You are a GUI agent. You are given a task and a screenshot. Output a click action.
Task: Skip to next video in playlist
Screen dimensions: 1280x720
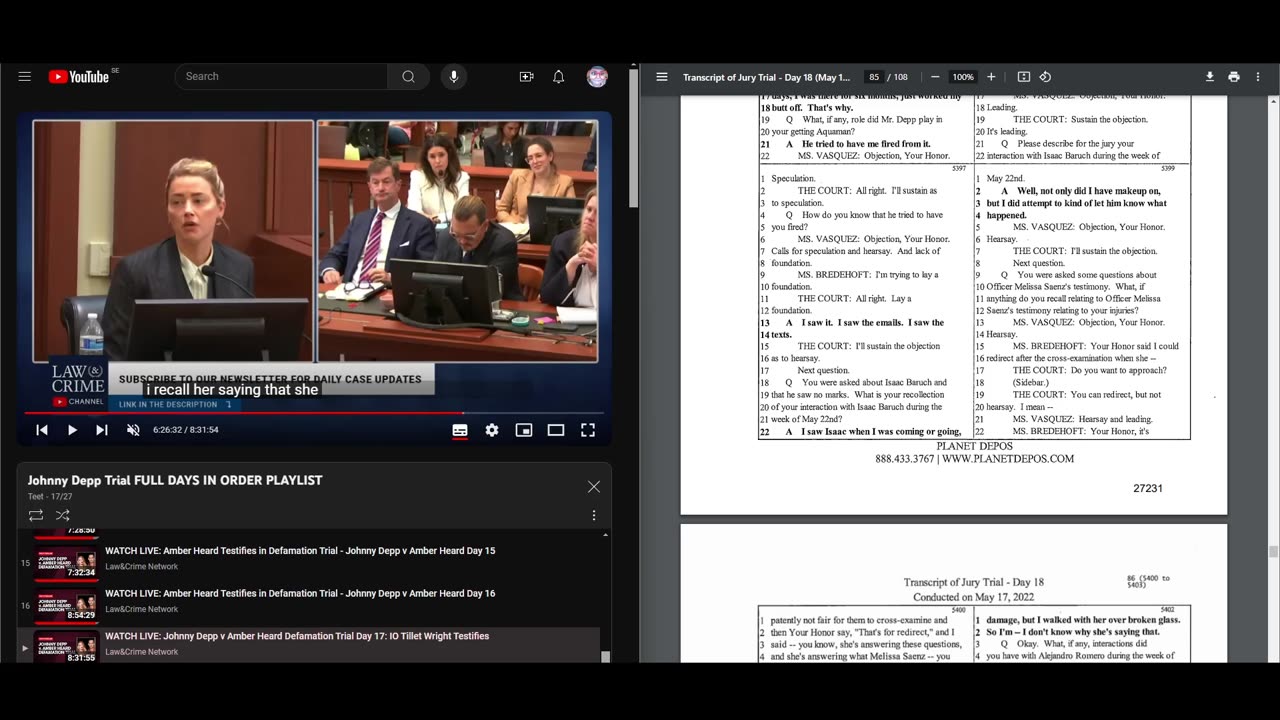[x=102, y=430]
